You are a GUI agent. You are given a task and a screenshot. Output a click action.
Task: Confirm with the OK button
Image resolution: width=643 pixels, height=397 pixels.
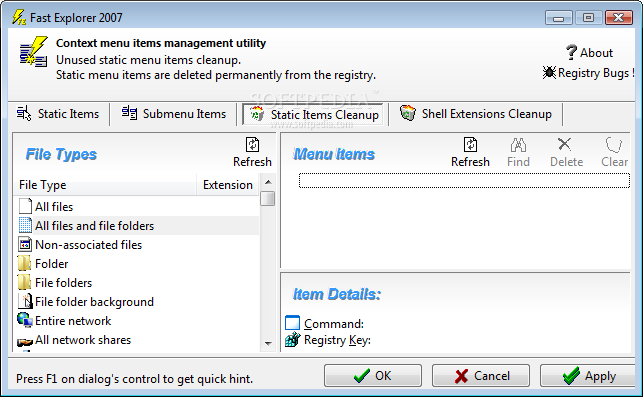coord(373,376)
